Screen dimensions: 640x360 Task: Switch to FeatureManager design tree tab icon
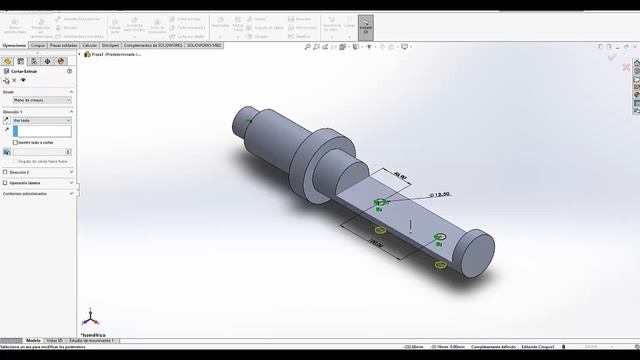[x=7, y=61]
